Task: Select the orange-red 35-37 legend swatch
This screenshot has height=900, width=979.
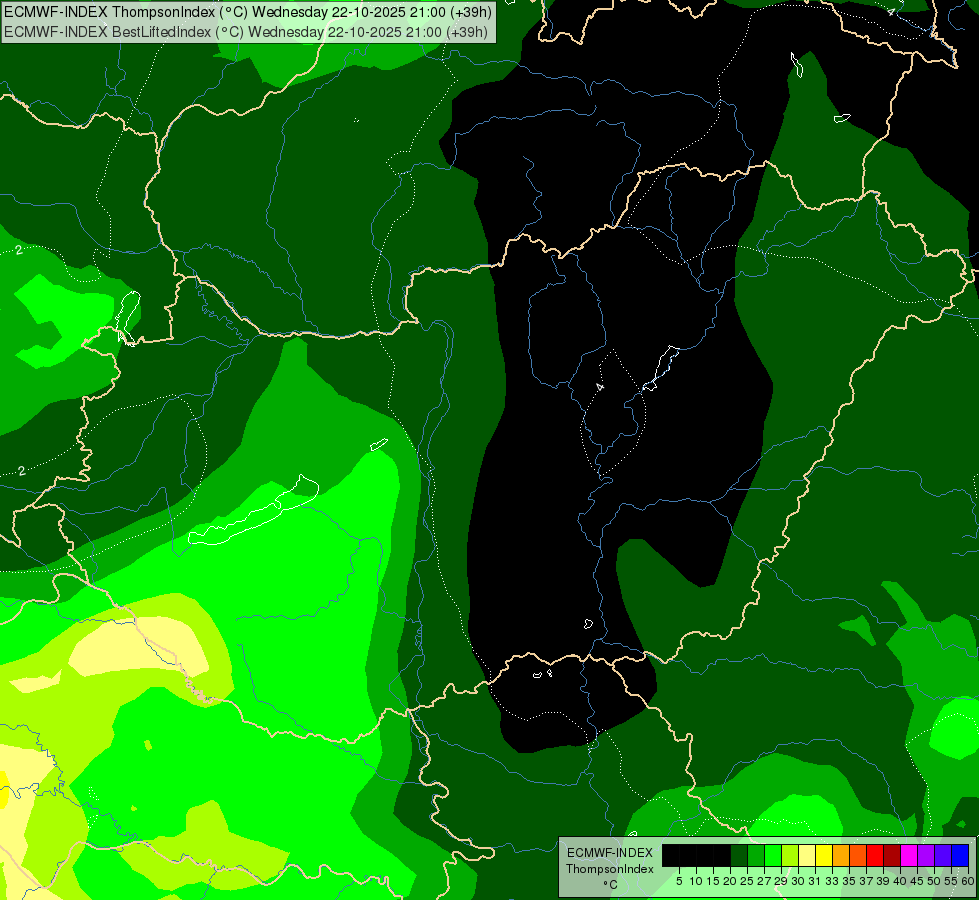Action: 858,855
